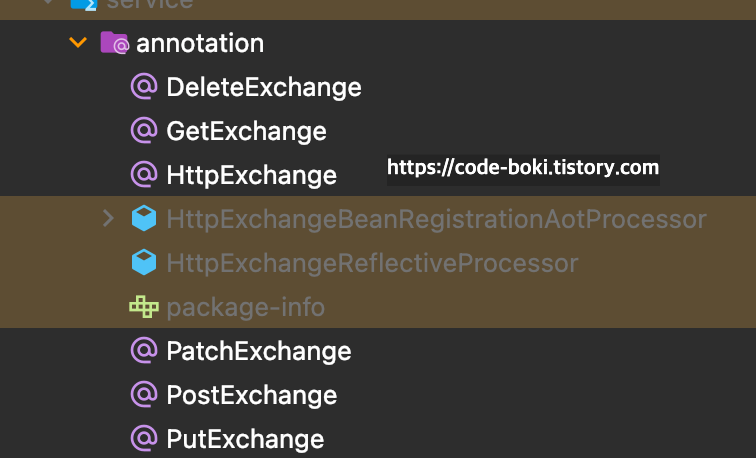Select the HttpExchangeReflectiveProcessor class
756x458 pixels.
point(372,263)
